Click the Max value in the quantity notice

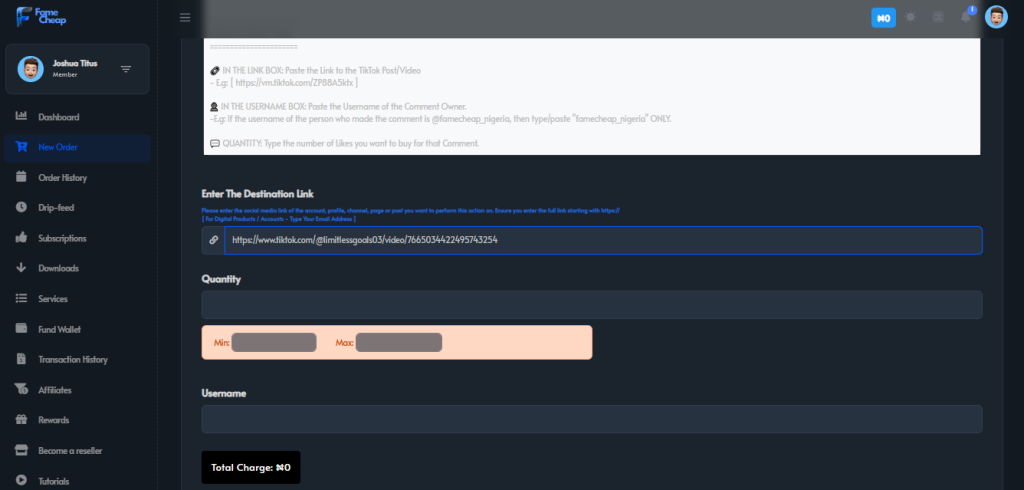coord(398,342)
